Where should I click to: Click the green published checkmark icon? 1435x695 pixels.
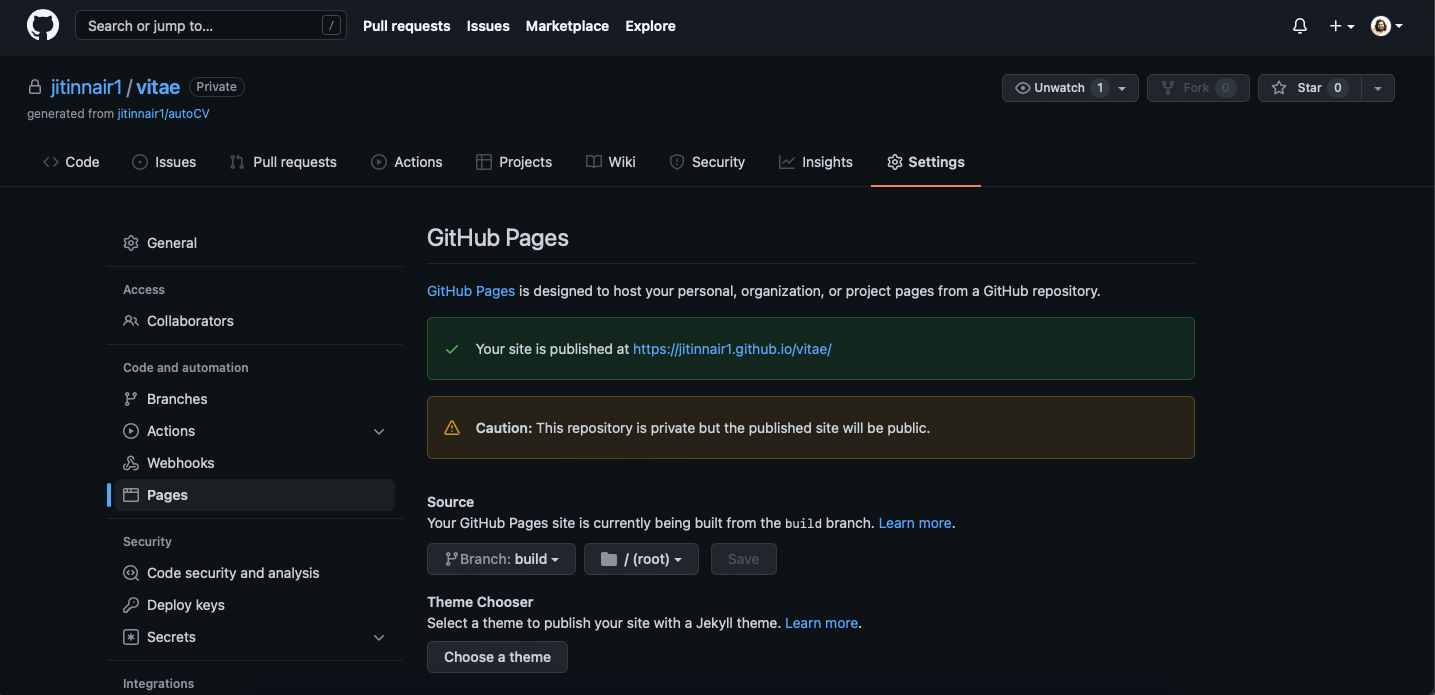pyautogui.click(x=452, y=349)
